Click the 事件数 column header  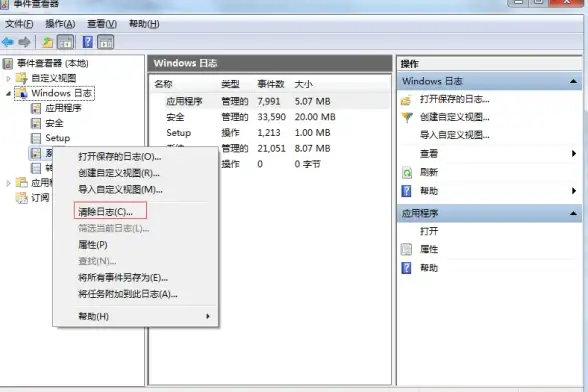(271, 84)
